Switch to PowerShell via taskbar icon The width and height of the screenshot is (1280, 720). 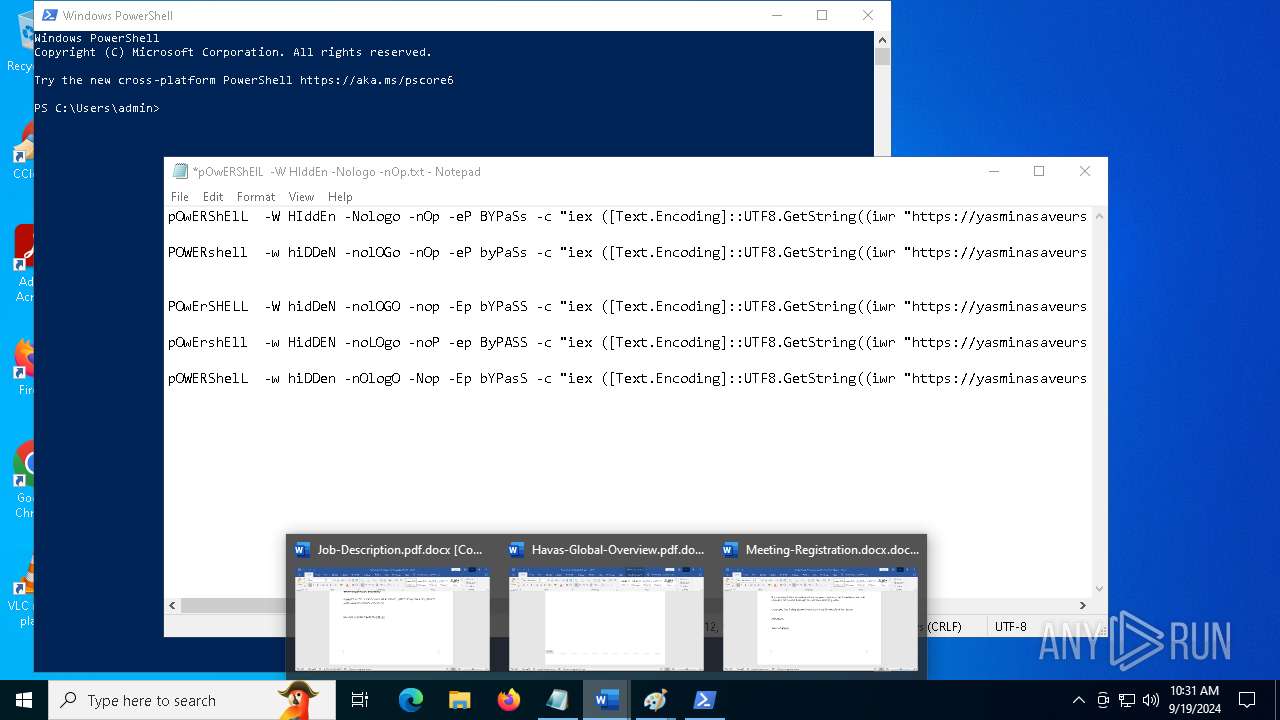[x=704, y=700]
